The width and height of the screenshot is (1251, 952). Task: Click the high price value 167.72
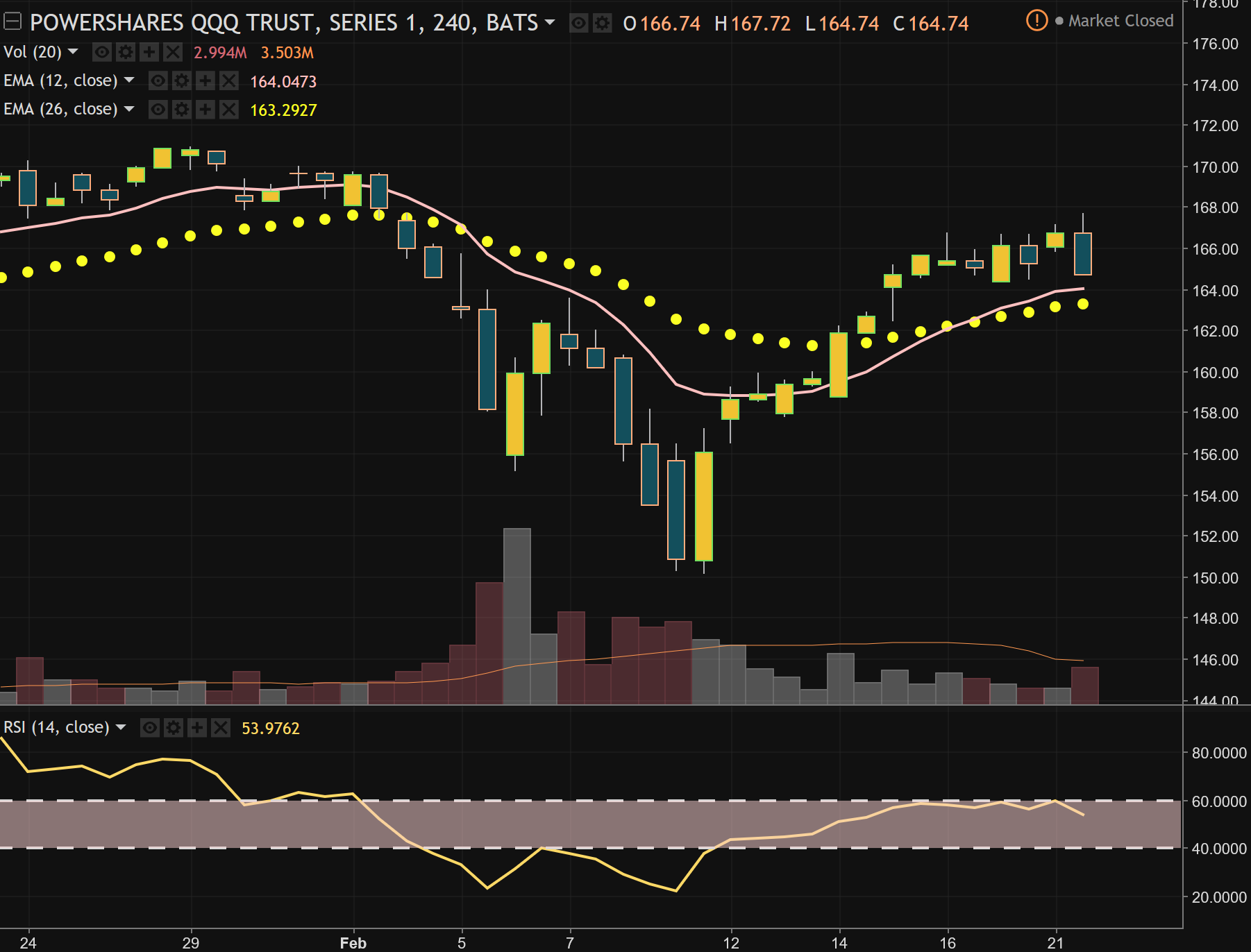point(760,24)
